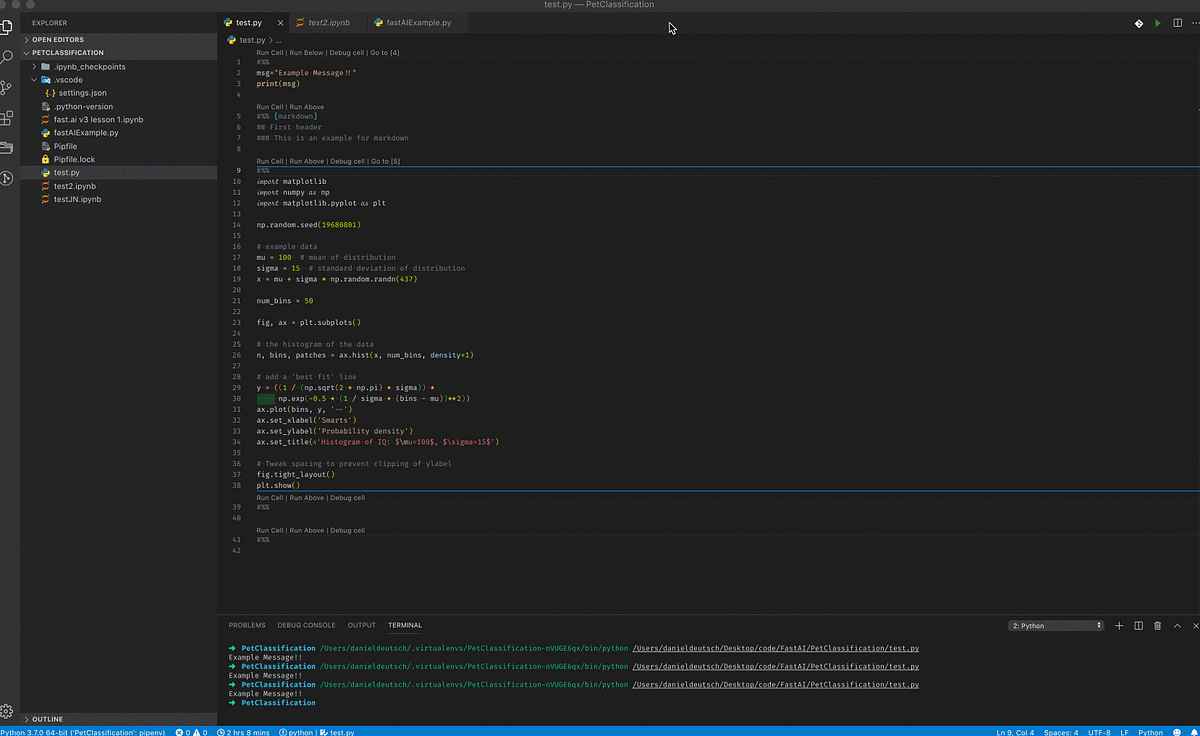This screenshot has width=1200, height=736.
Task: Maximize the terminal panel via the chevron icon
Action: (1176, 625)
